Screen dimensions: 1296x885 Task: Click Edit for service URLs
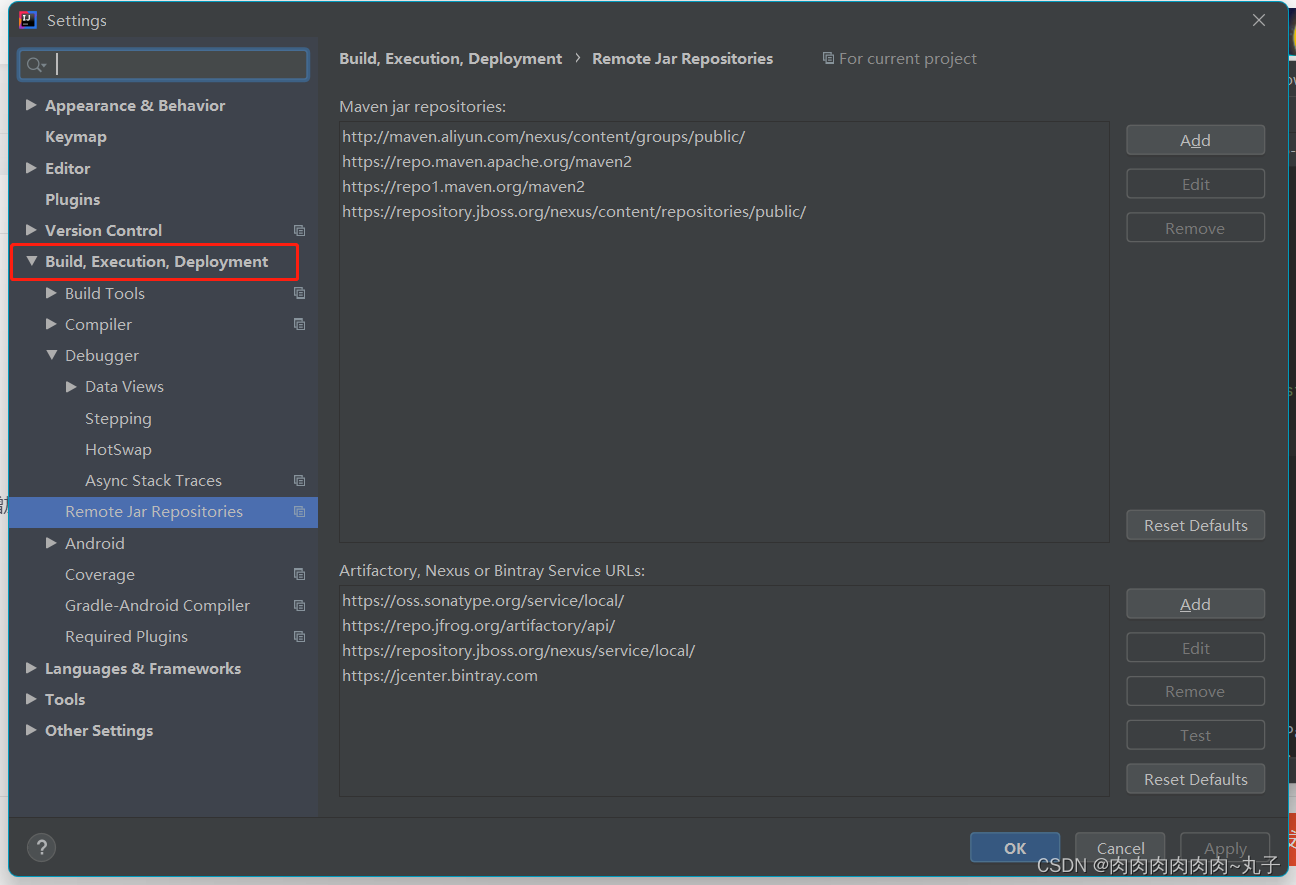(x=1195, y=648)
